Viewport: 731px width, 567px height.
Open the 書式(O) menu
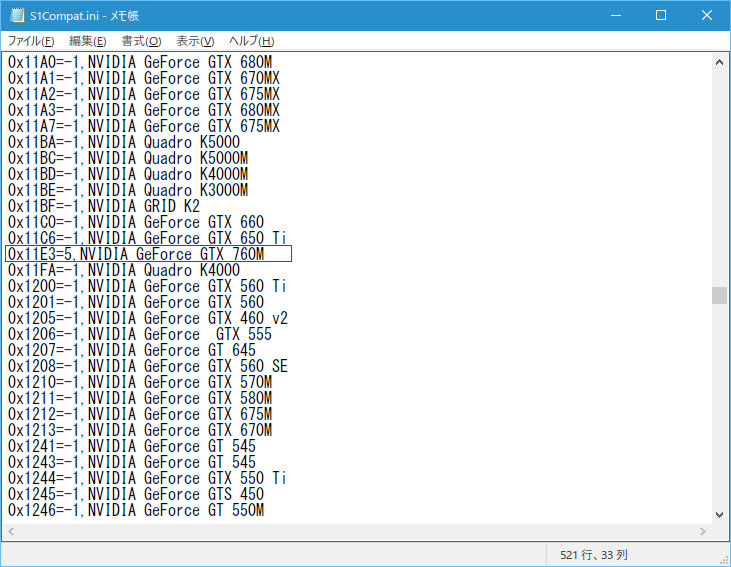141,41
